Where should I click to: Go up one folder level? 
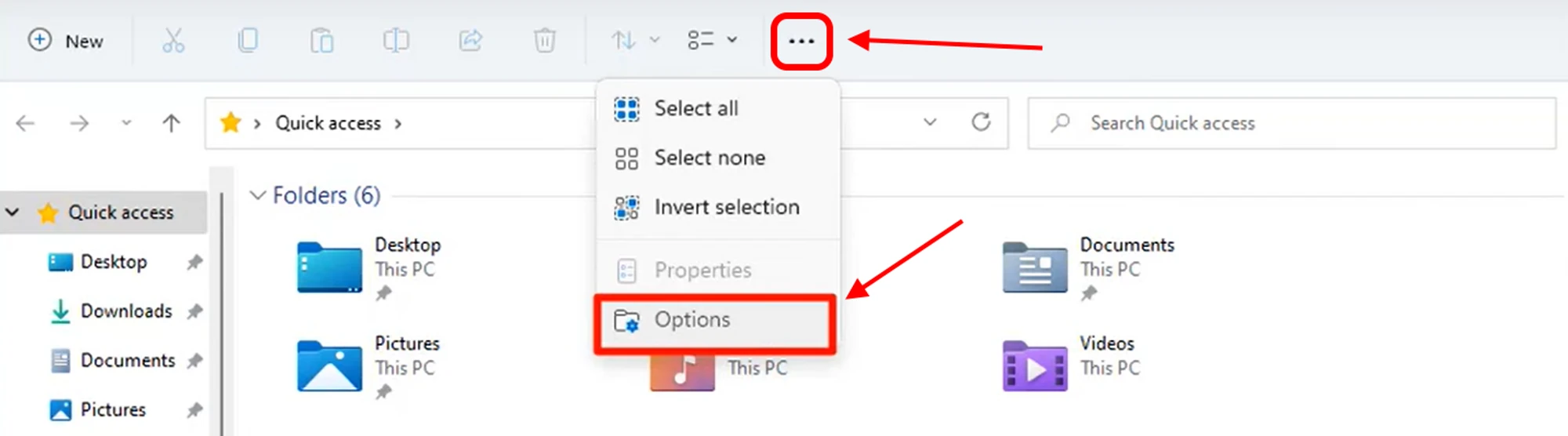click(171, 123)
